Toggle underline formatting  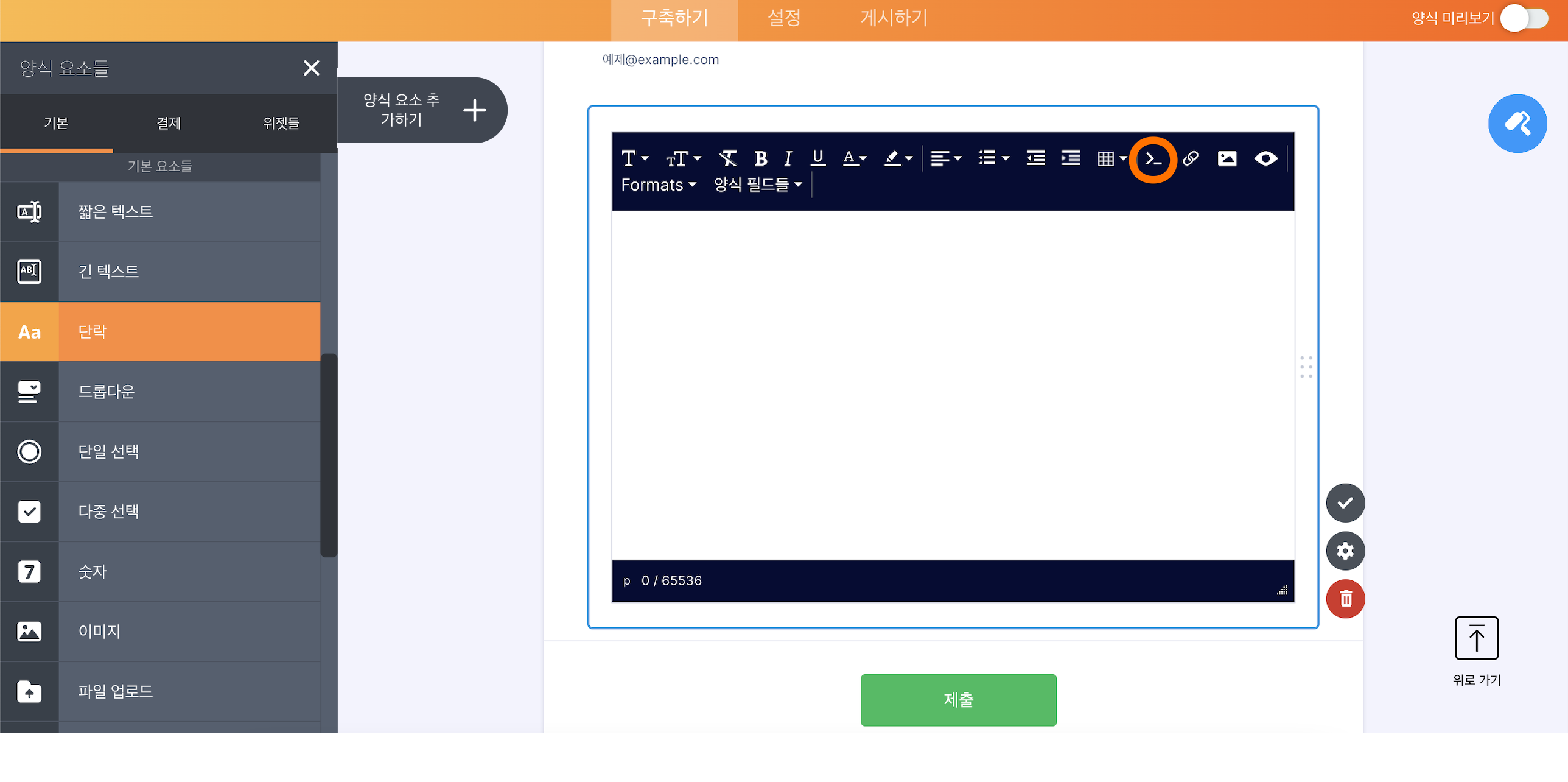(x=817, y=159)
